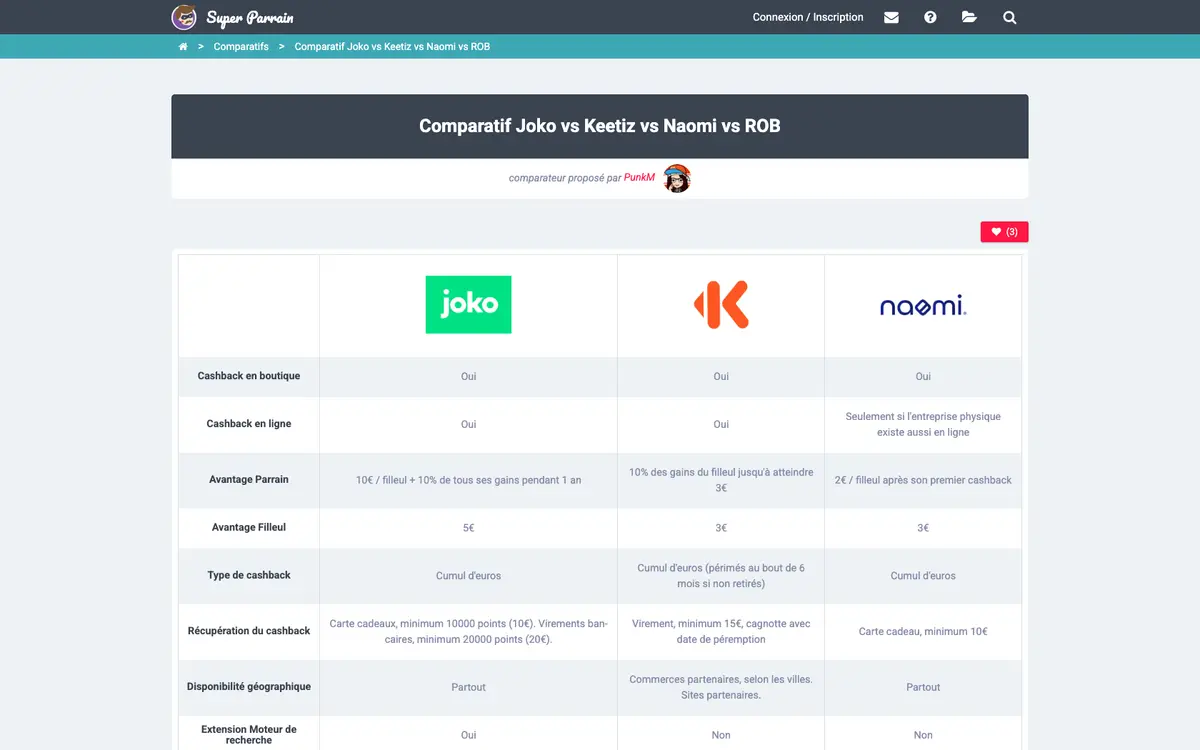This screenshot has width=1200, height=750.
Task: Click the 'Cashback en ligne' row label
Action: 249,424
